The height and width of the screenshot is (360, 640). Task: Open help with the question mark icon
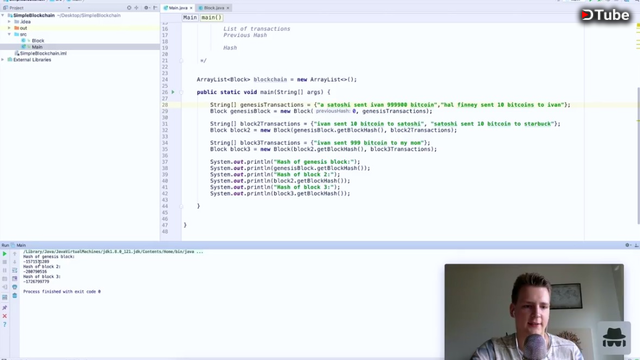pyautogui.click(x=5, y=324)
